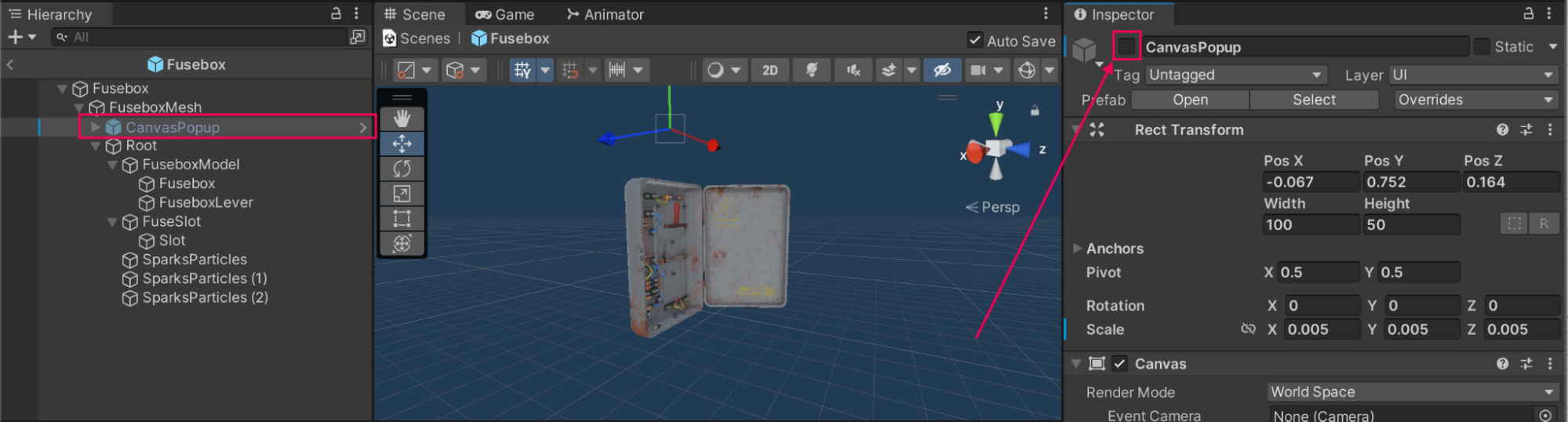Switch to the Animator tab

coord(605,14)
